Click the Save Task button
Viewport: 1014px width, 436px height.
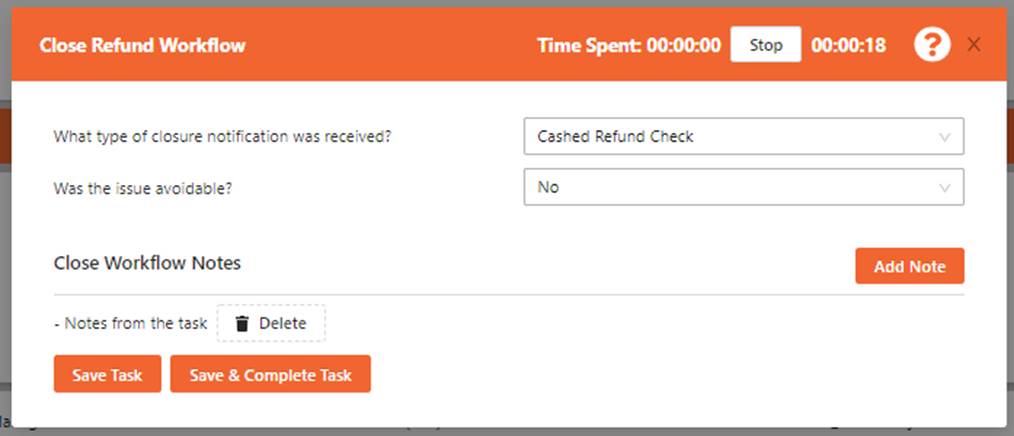point(107,376)
